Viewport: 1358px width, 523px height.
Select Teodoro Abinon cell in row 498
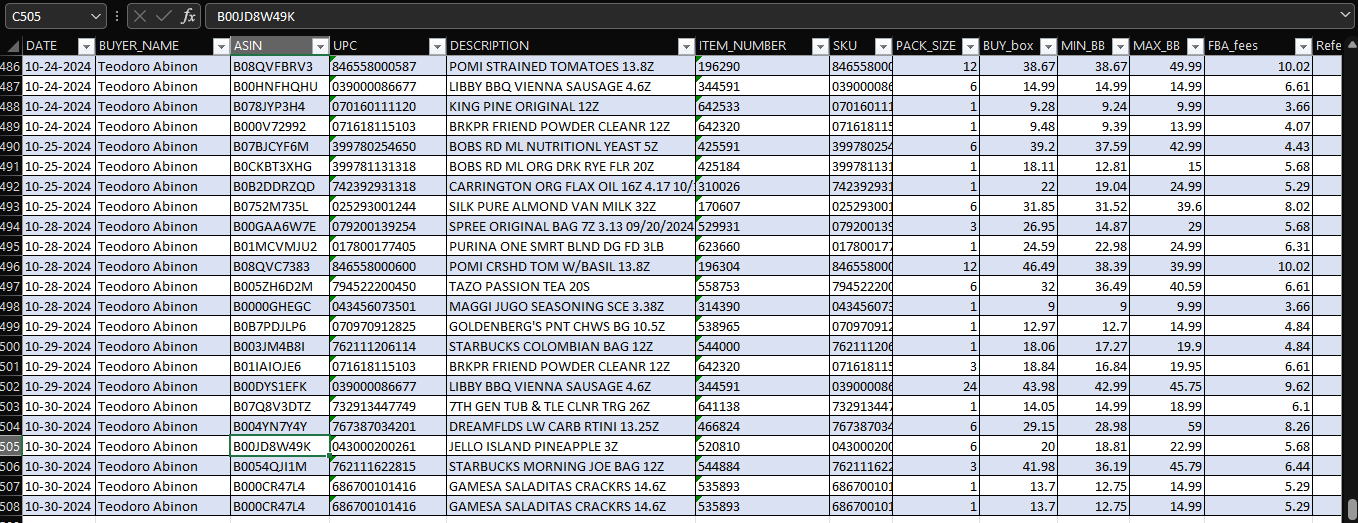[163, 306]
